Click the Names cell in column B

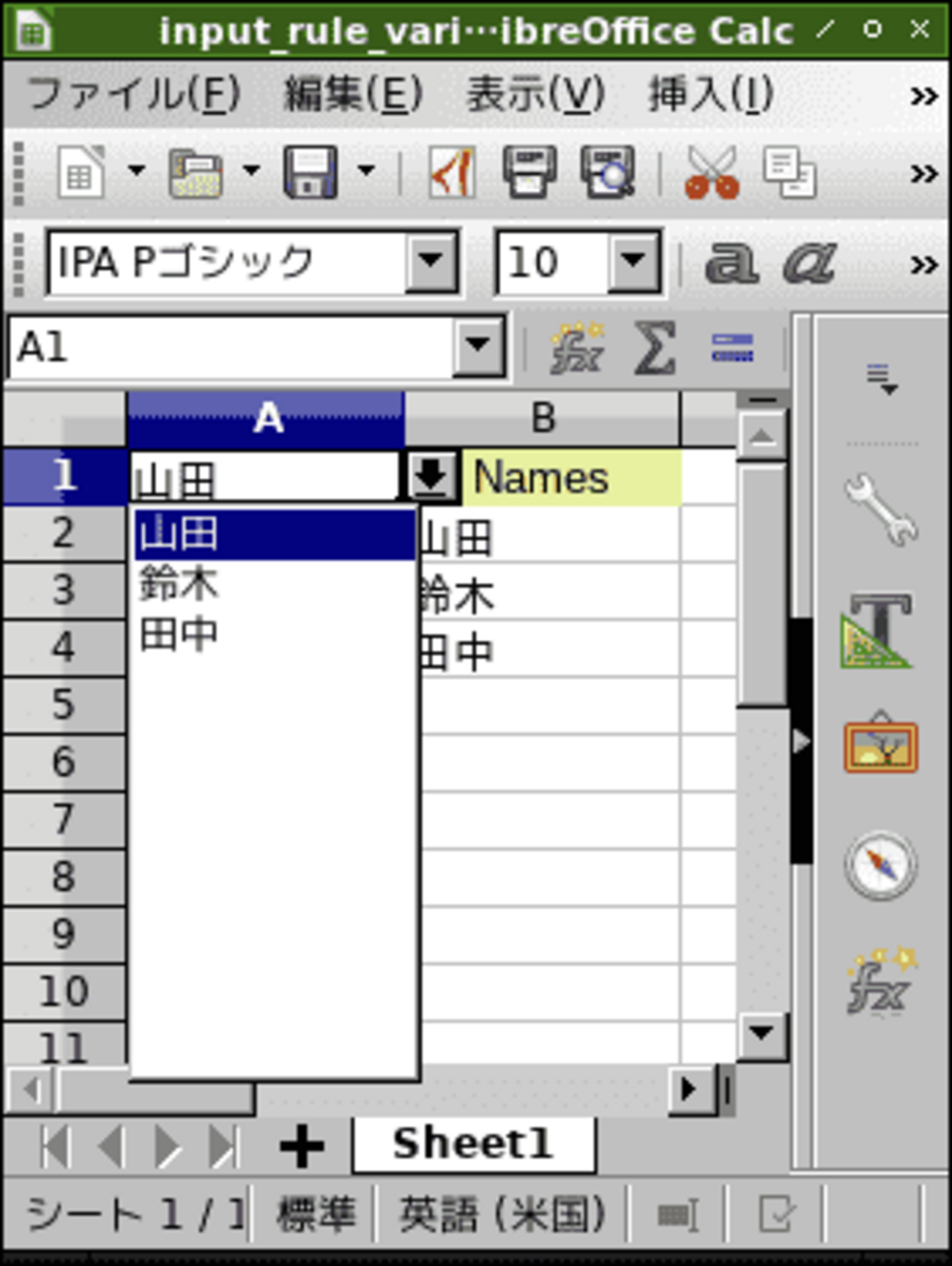(571, 477)
